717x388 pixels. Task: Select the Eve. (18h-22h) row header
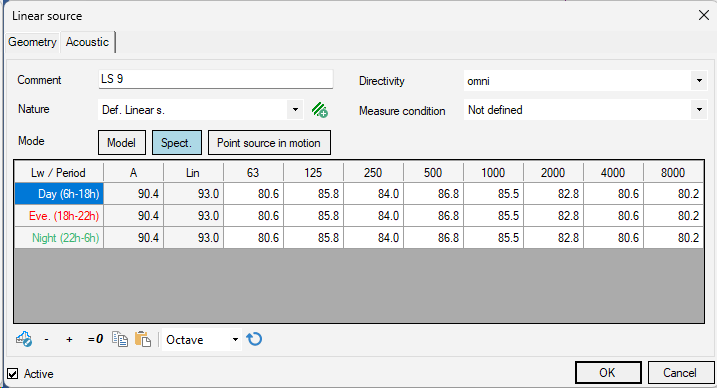pyautogui.click(x=59, y=216)
